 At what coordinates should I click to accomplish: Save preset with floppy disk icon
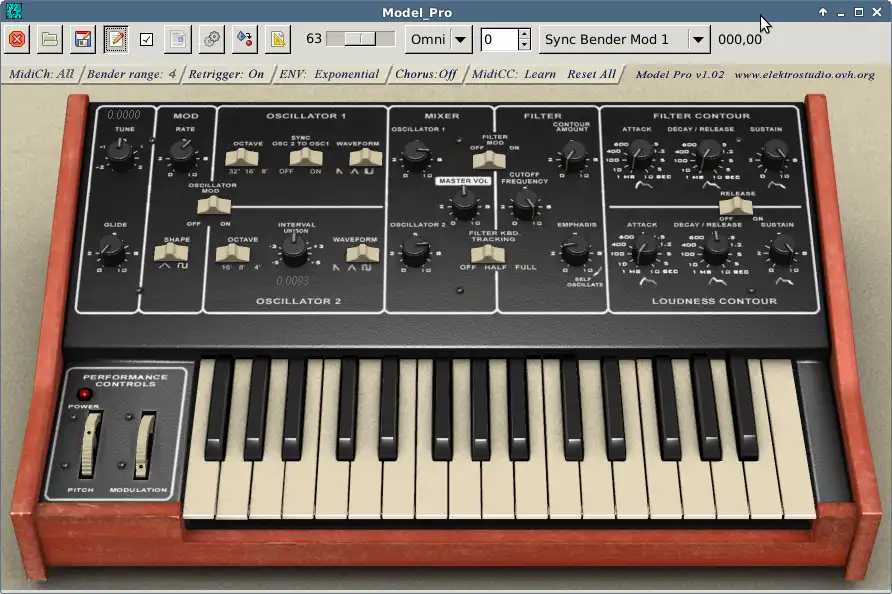[x=83, y=39]
